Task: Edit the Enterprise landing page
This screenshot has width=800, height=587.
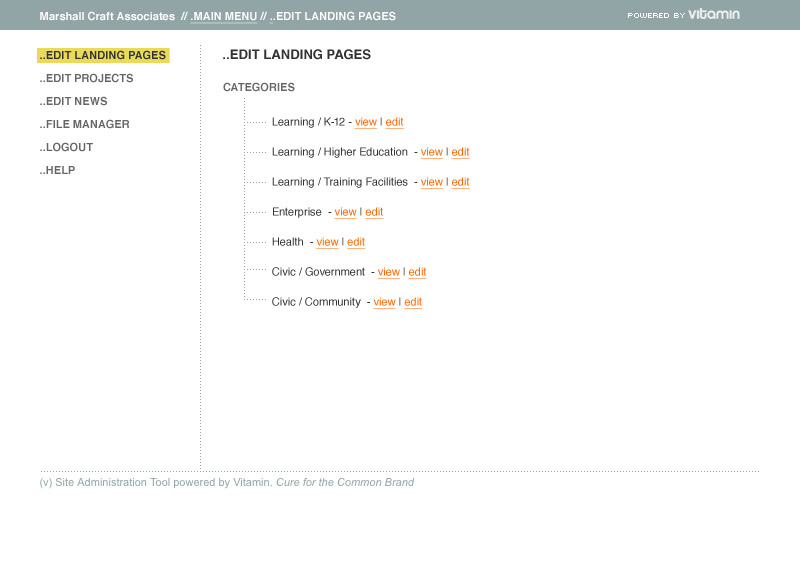Action: [x=374, y=212]
